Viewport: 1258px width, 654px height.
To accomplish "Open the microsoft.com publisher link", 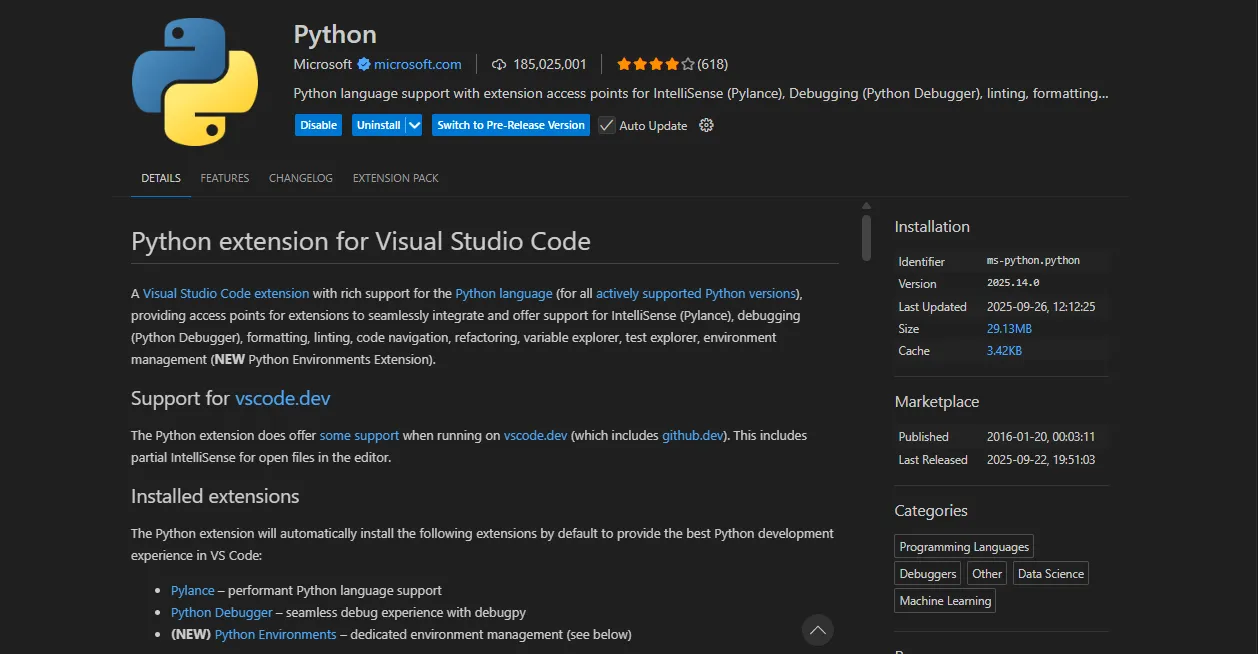I will [418, 64].
